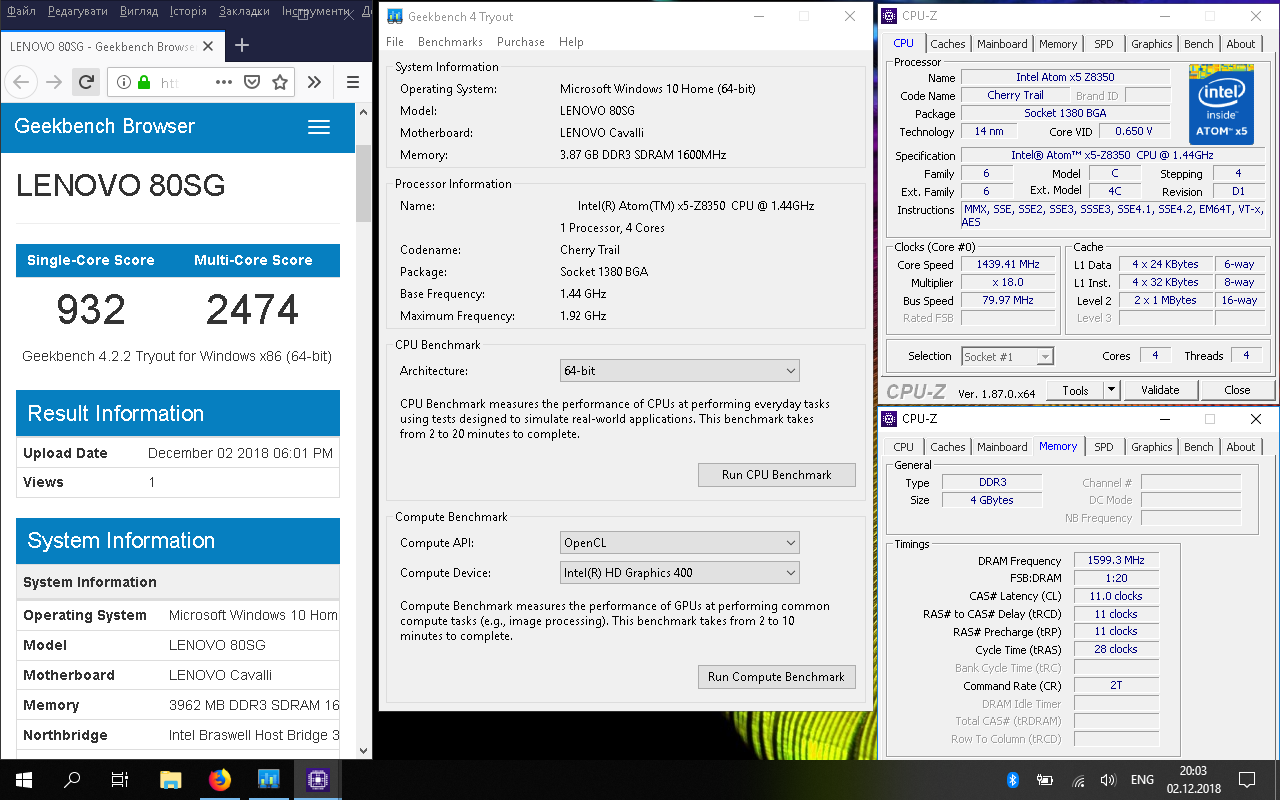Expand the Tools dropdown arrow

point(1111,390)
